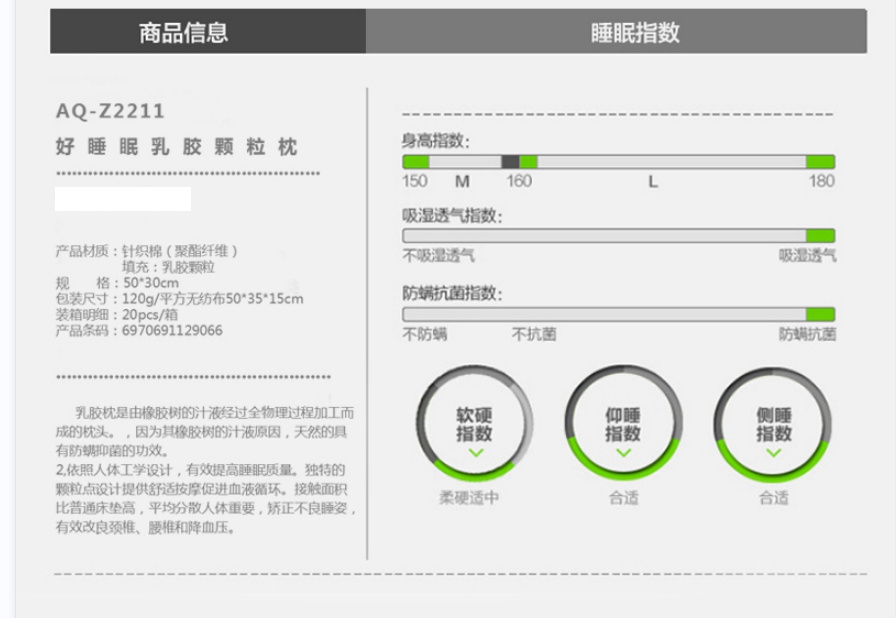Click the dark marker on 身高指数 bar
Viewport: 896px width, 618px height.
510,162
